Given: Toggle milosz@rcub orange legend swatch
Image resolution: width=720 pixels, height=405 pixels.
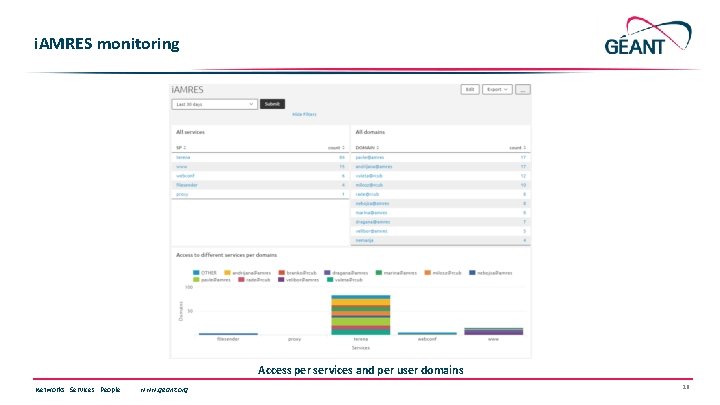Looking at the screenshot, I should pyautogui.click(x=428, y=273).
